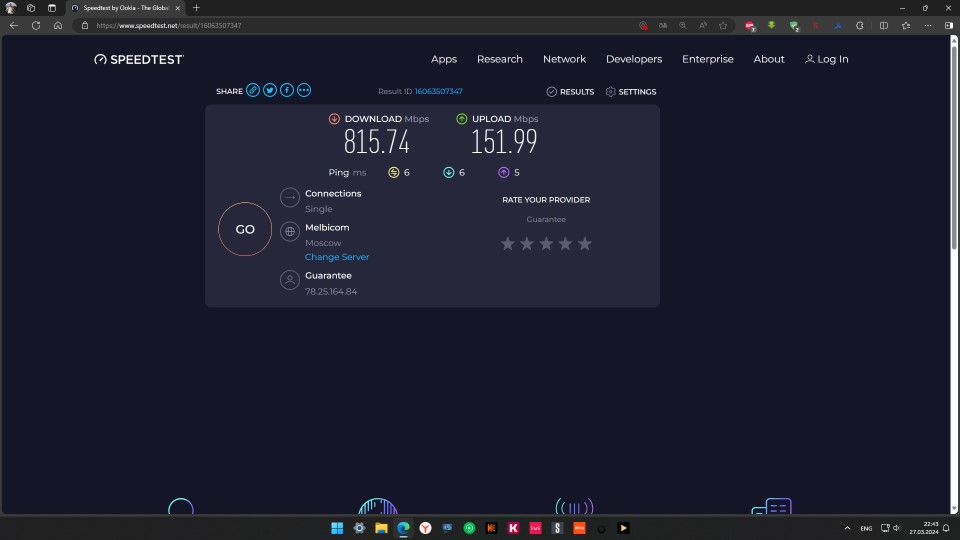Close the Speedtest browser tab

point(178,8)
